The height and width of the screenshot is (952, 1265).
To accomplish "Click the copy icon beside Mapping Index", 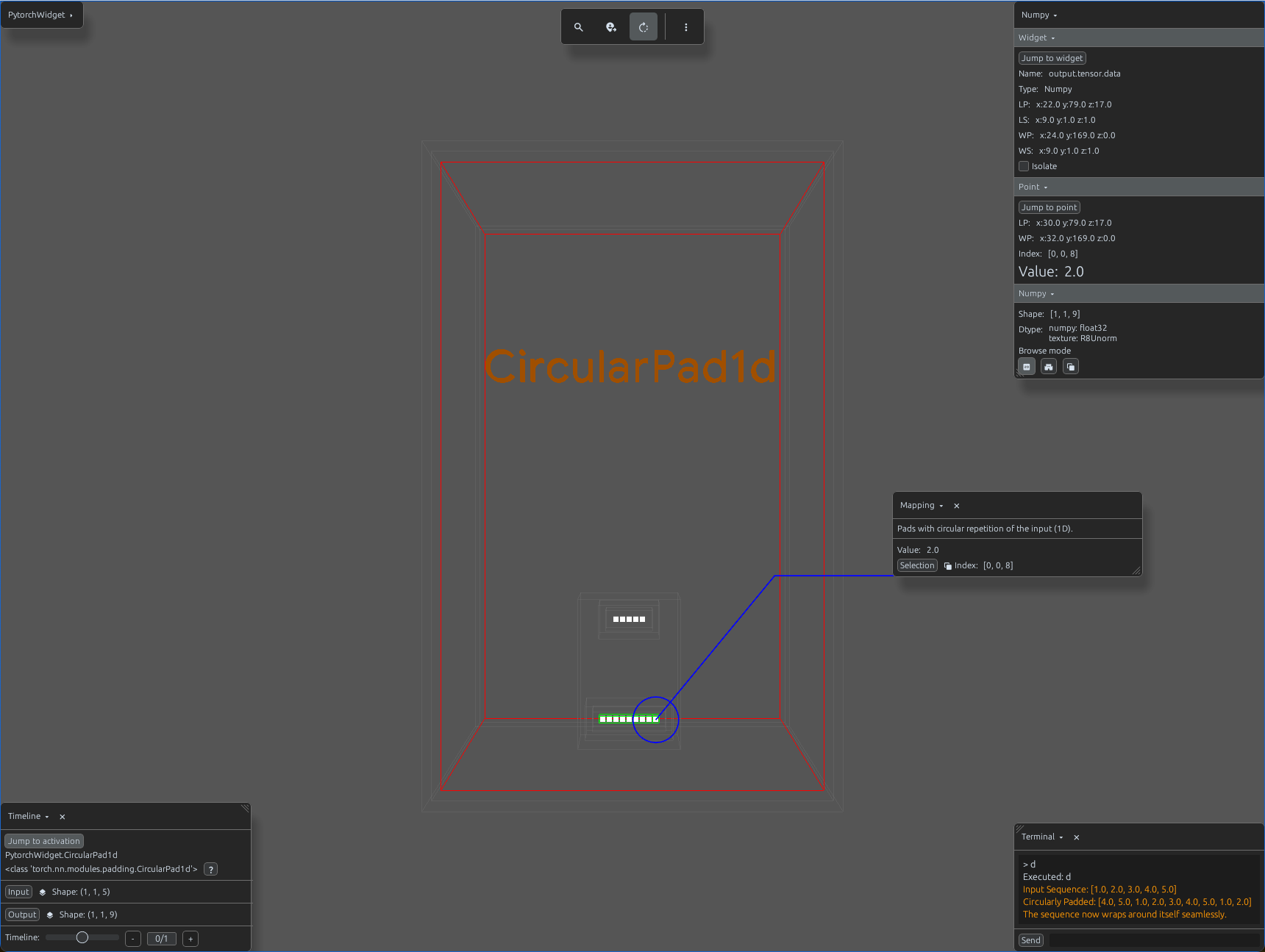I will [948, 566].
